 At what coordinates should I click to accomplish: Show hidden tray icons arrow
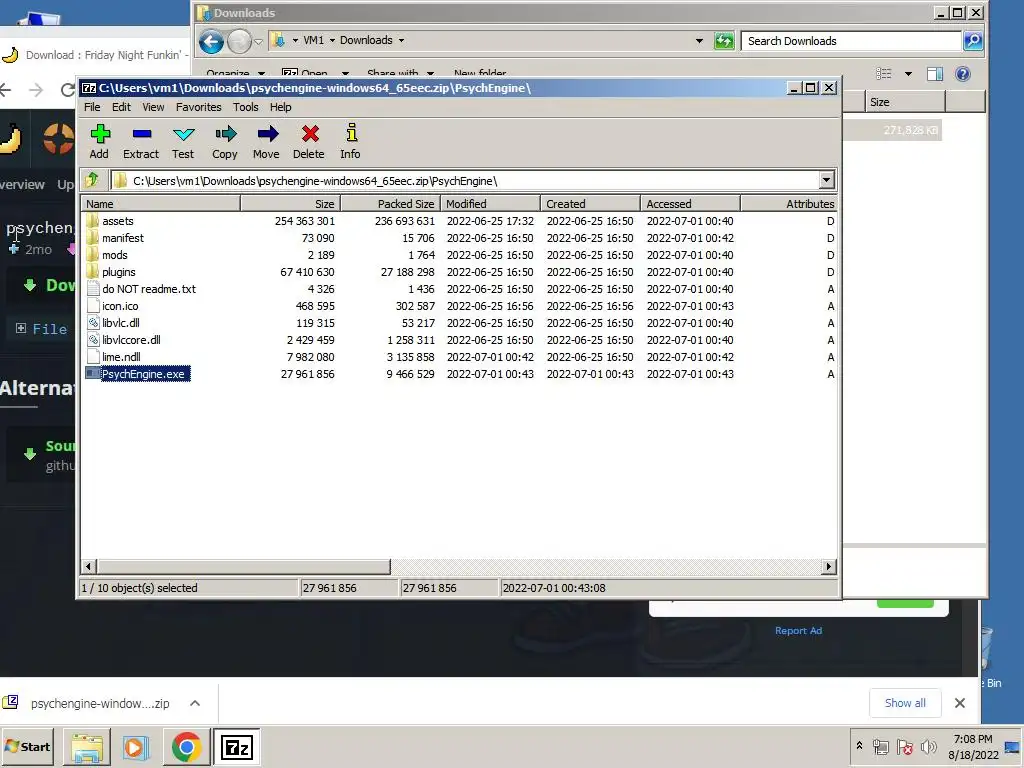[x=859, y=745]
